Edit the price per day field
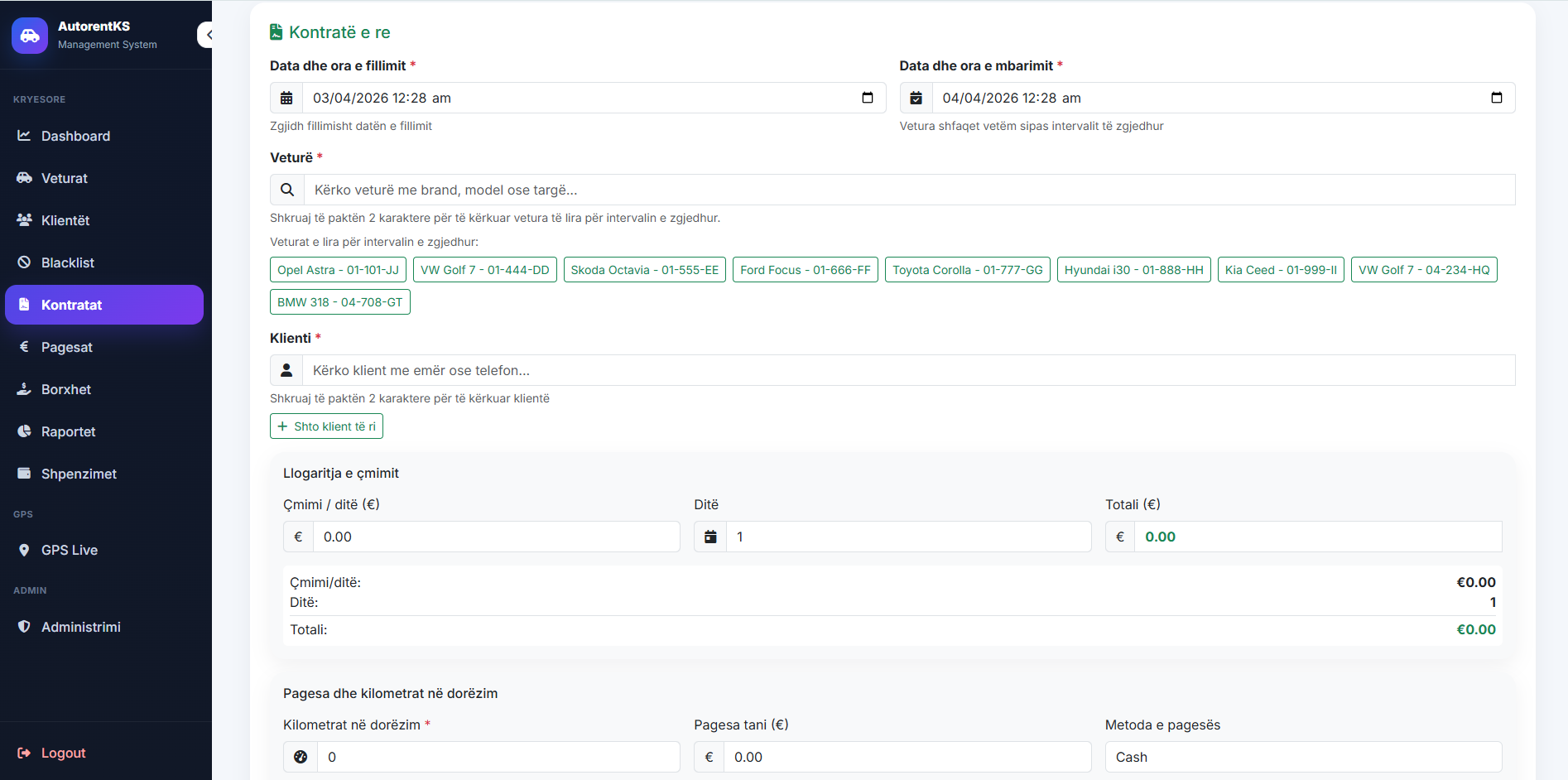The image size is (1568, 780). (497, 537)
